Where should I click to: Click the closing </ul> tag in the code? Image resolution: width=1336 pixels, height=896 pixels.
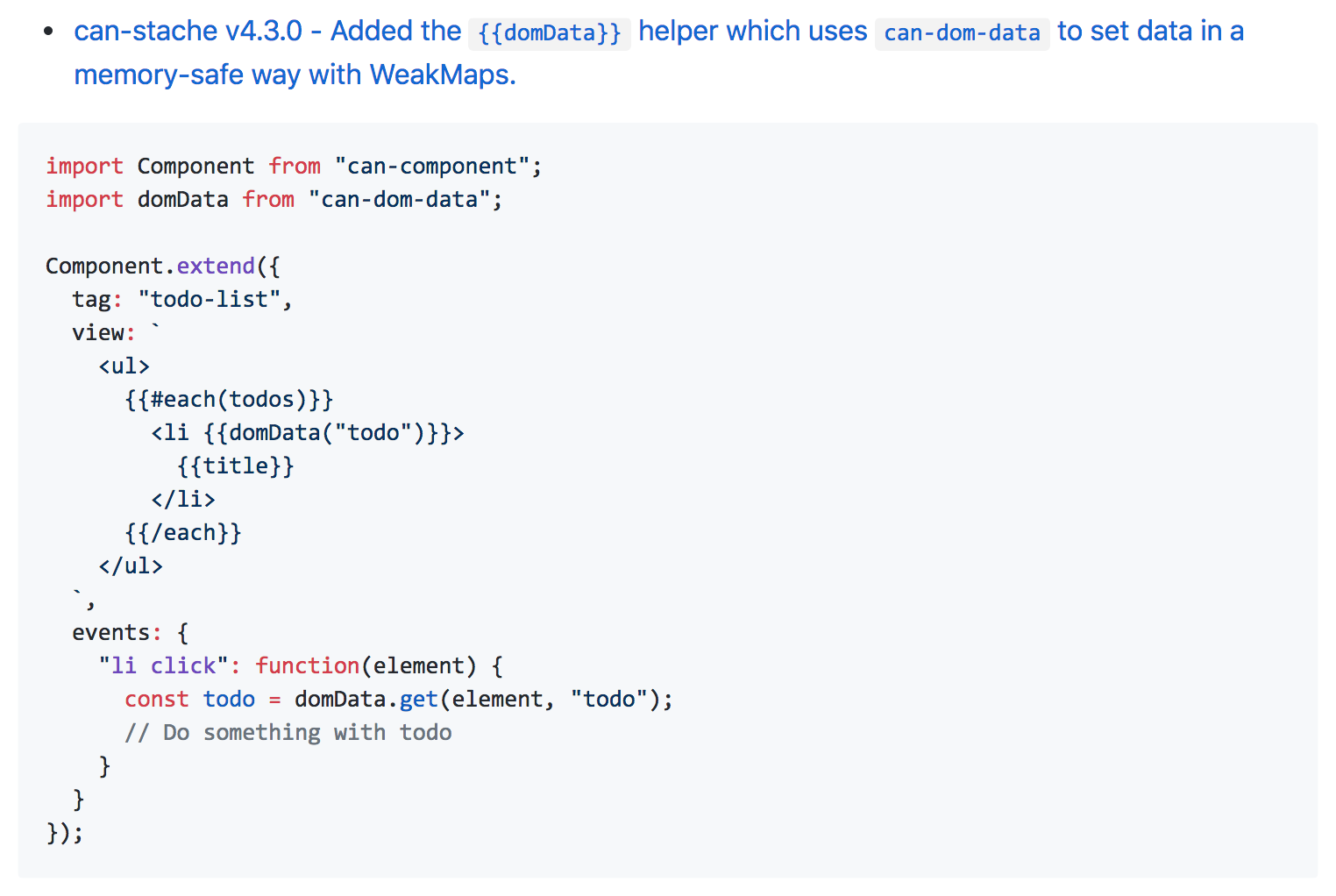click(x=131, y=565)
